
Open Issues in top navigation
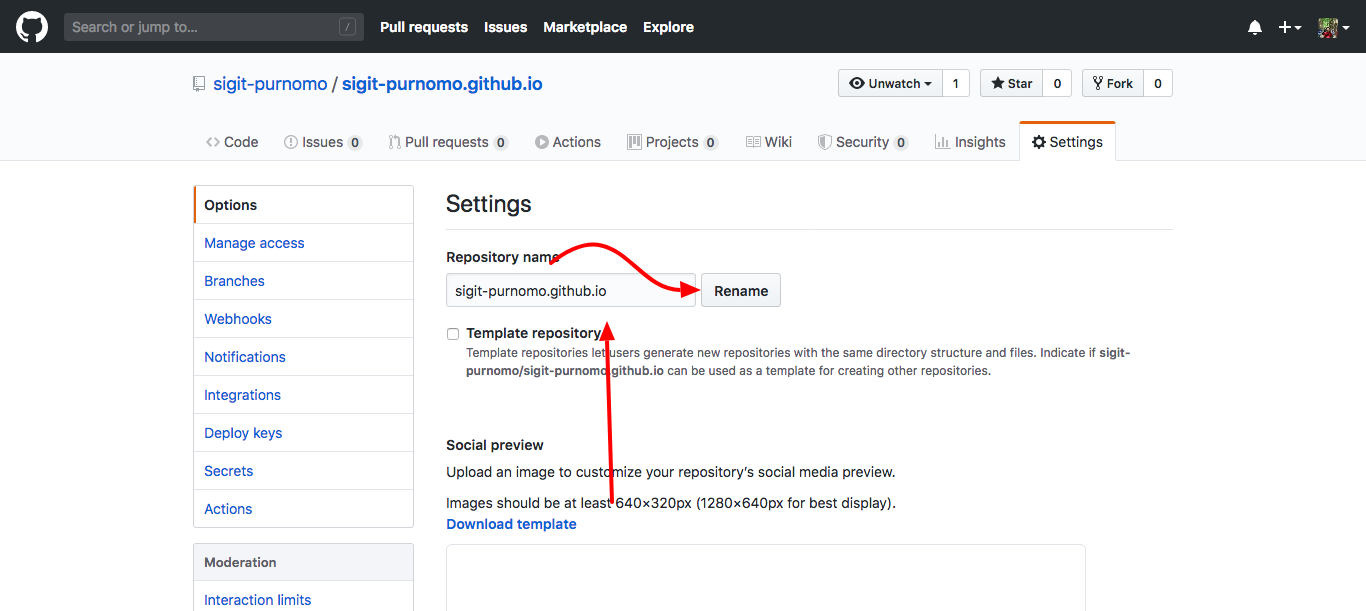[x=505, y=27]
